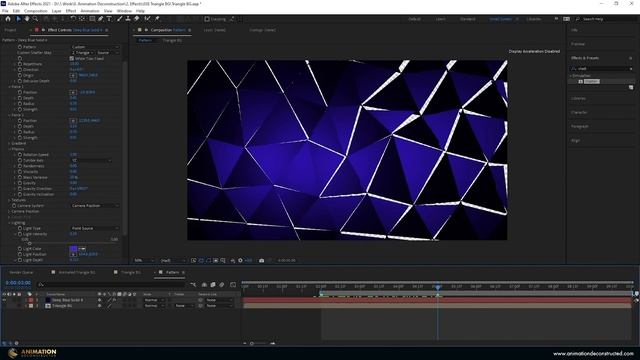Click Force 1 Position crosshair button

point(73,92)
